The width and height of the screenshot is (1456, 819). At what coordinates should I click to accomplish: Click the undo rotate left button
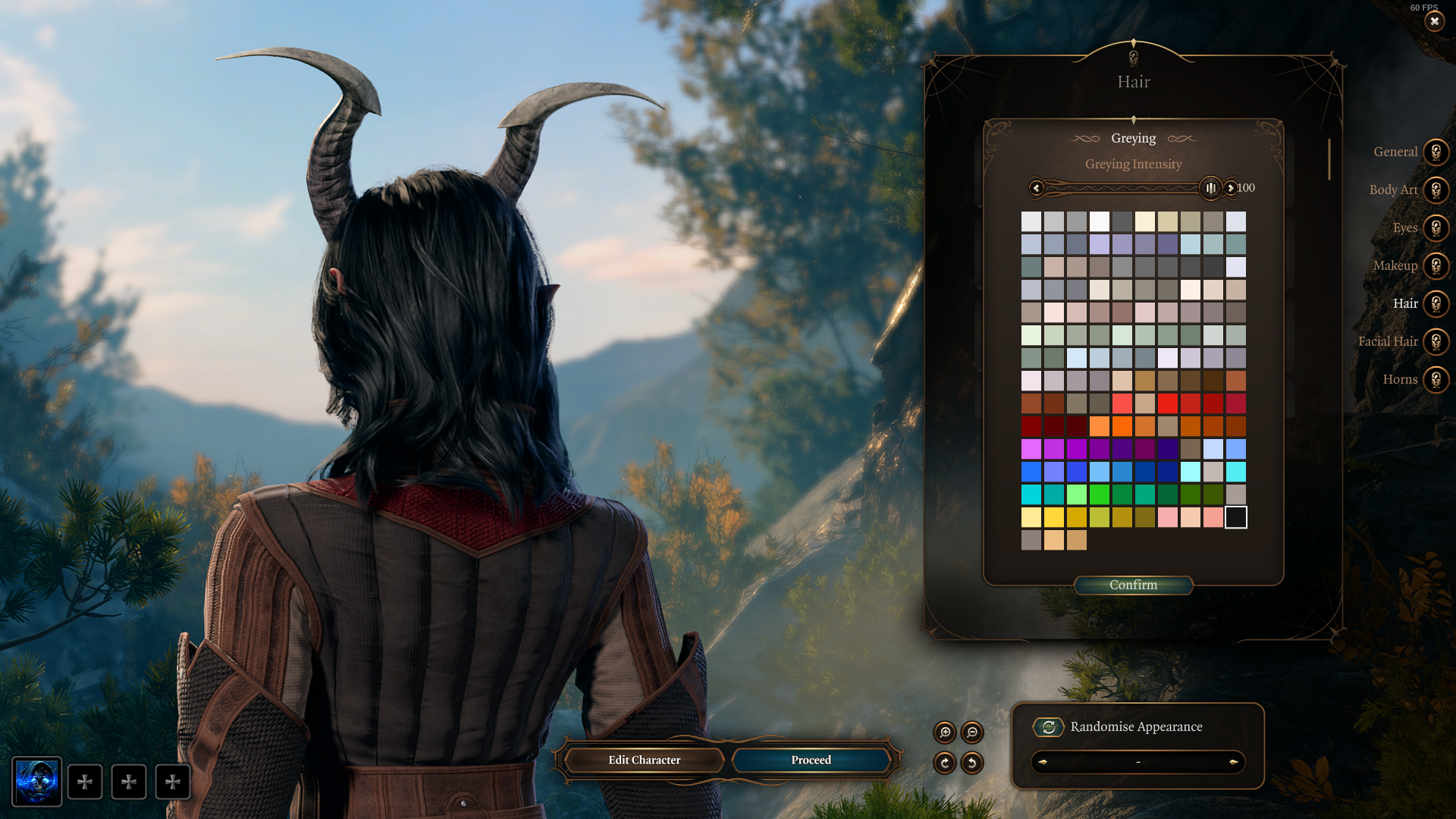(971, 762)
